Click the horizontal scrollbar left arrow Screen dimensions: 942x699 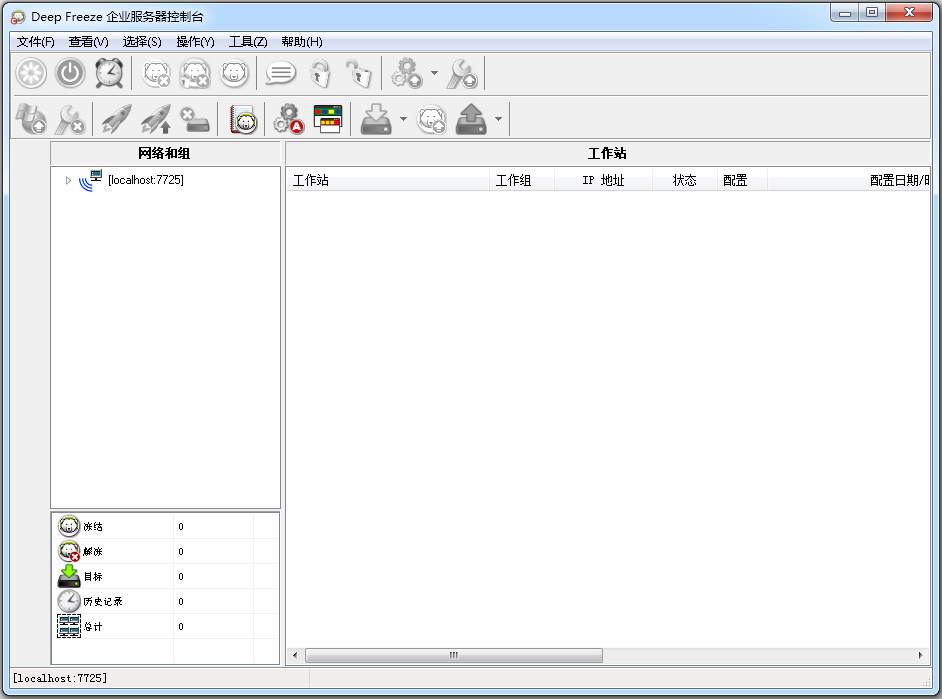click(x=295, y=655)
